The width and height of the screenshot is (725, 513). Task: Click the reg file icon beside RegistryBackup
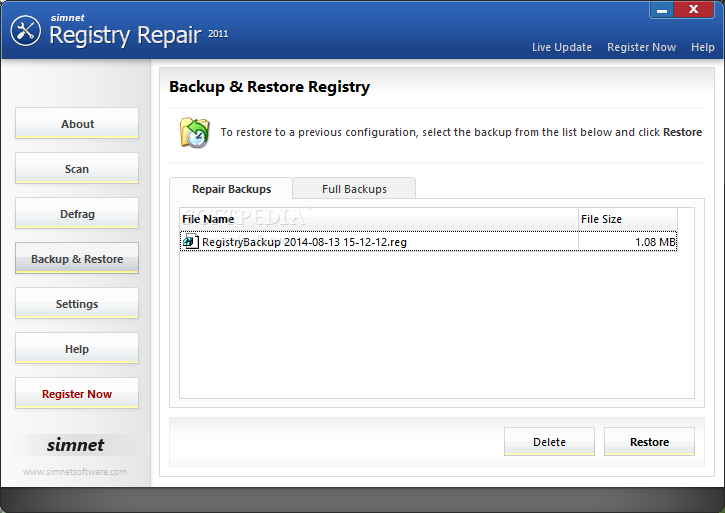190,241
